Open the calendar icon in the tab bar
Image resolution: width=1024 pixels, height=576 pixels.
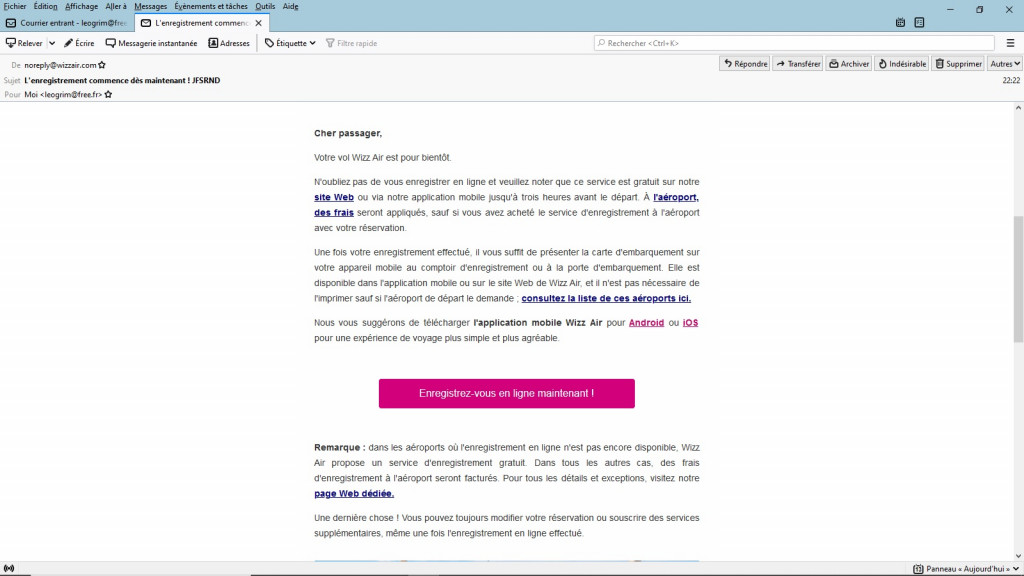pyautogui.click(x=901, y=22)
